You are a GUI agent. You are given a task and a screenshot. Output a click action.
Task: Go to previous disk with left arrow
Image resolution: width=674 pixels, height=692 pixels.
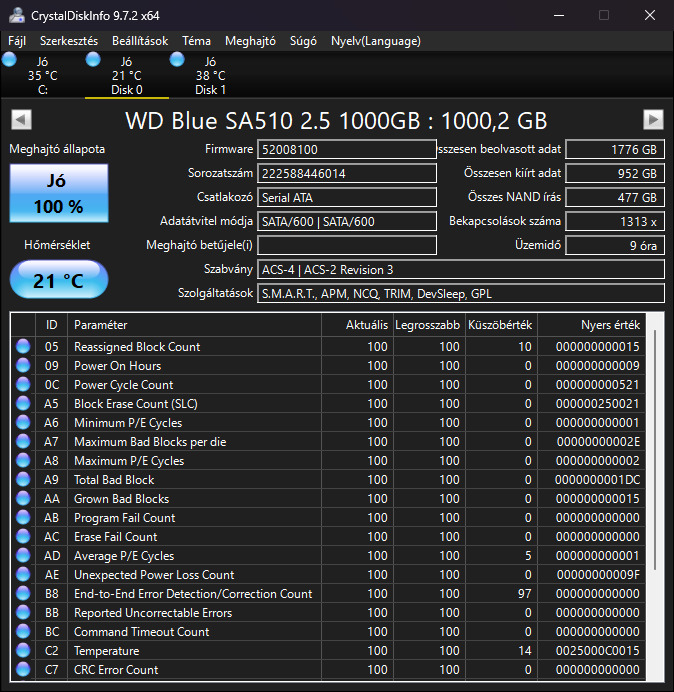click(x=22, y=119)
